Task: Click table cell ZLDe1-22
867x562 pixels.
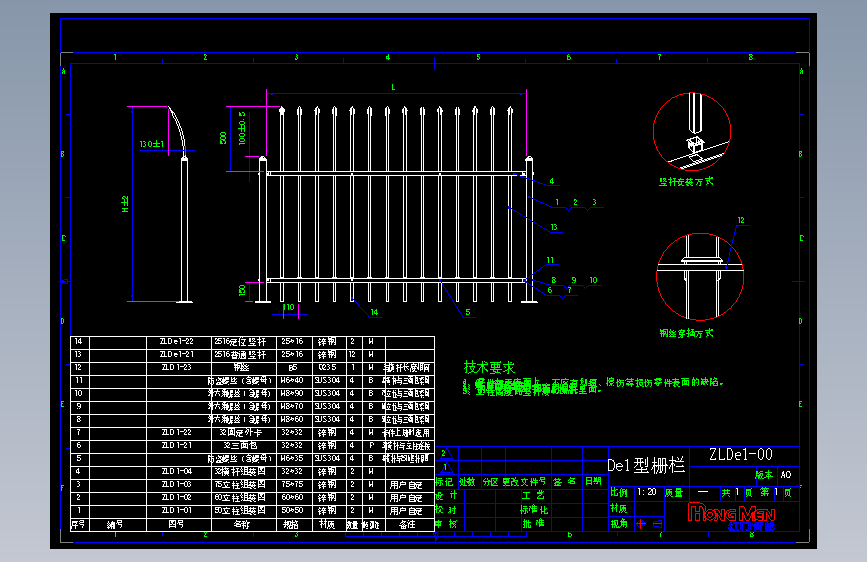Action: [x=176, y=342]
